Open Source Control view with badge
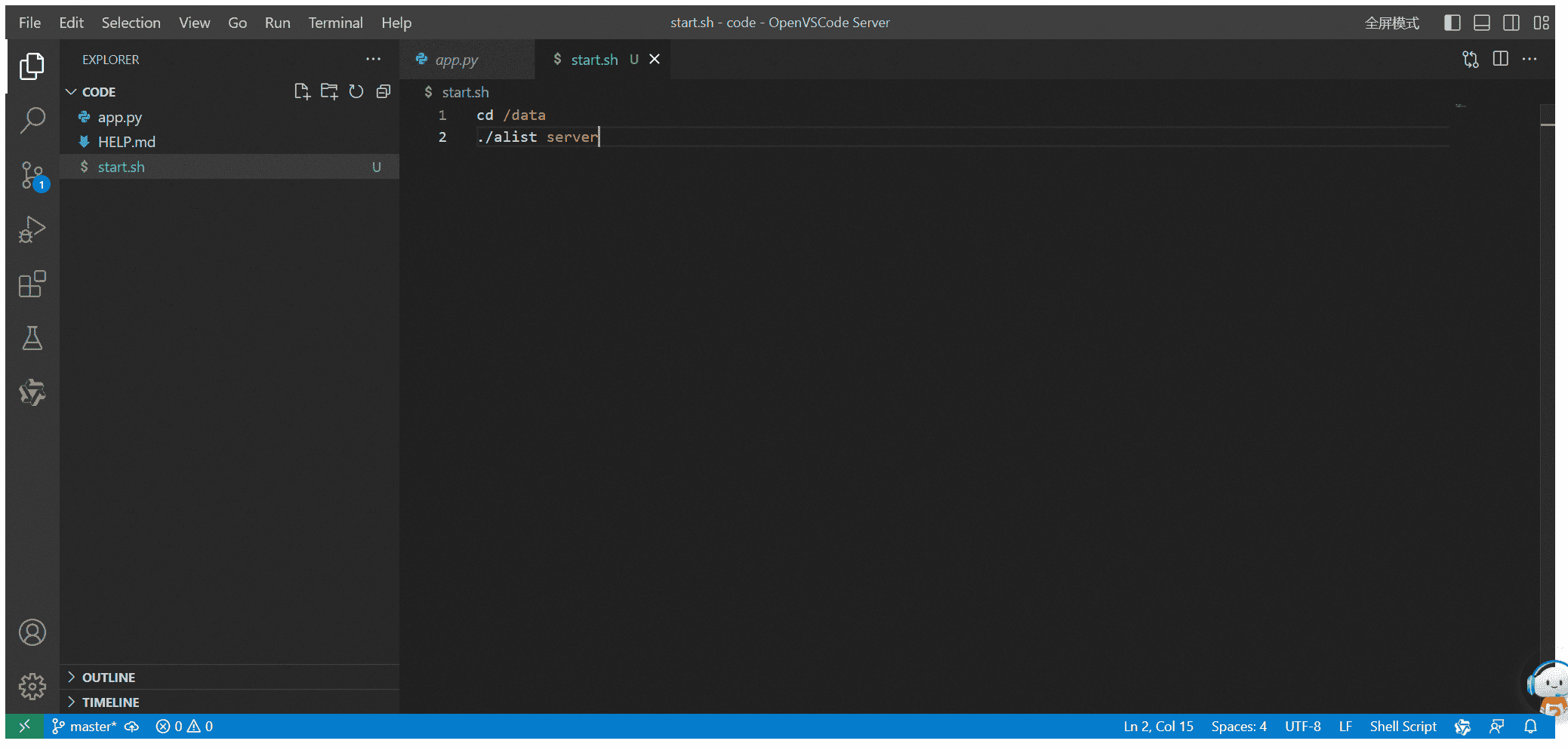Viewport: 1568px width, 750px height. (x=32, y=175)
